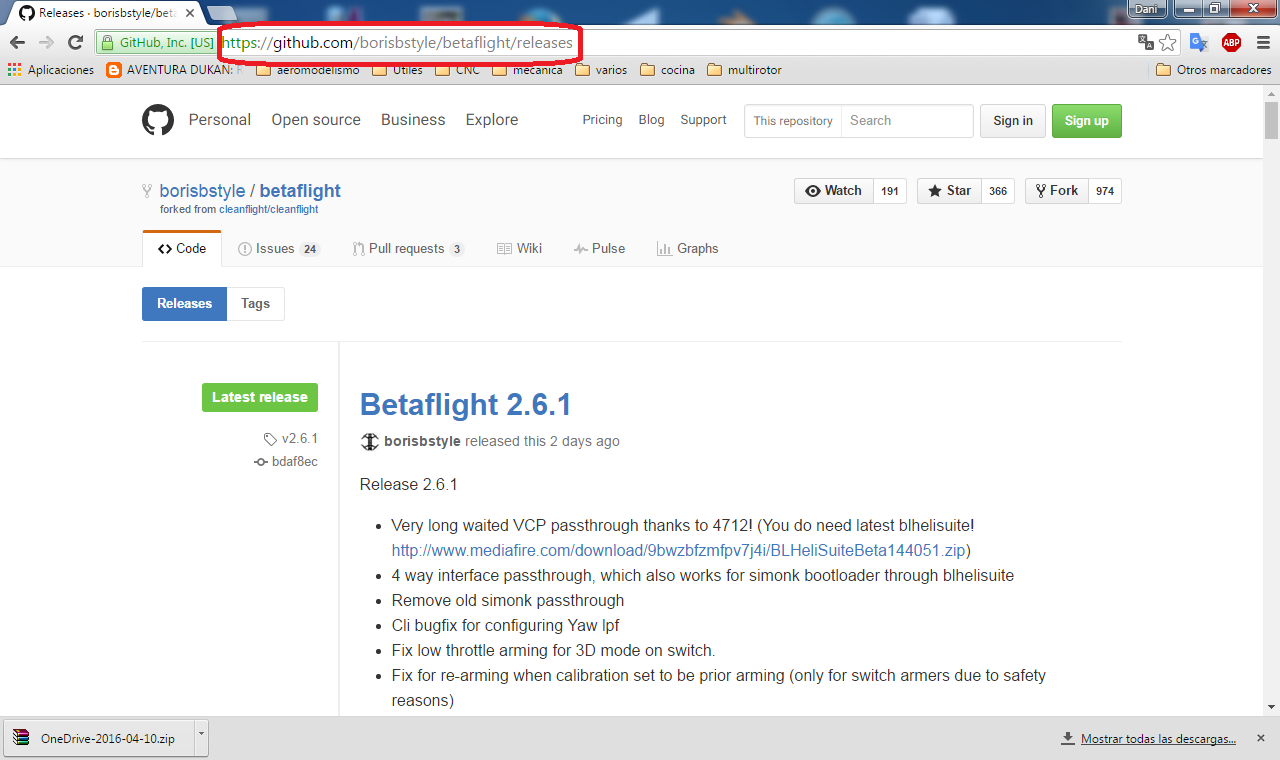Go back with the browser back arrow

pos(17,42)
